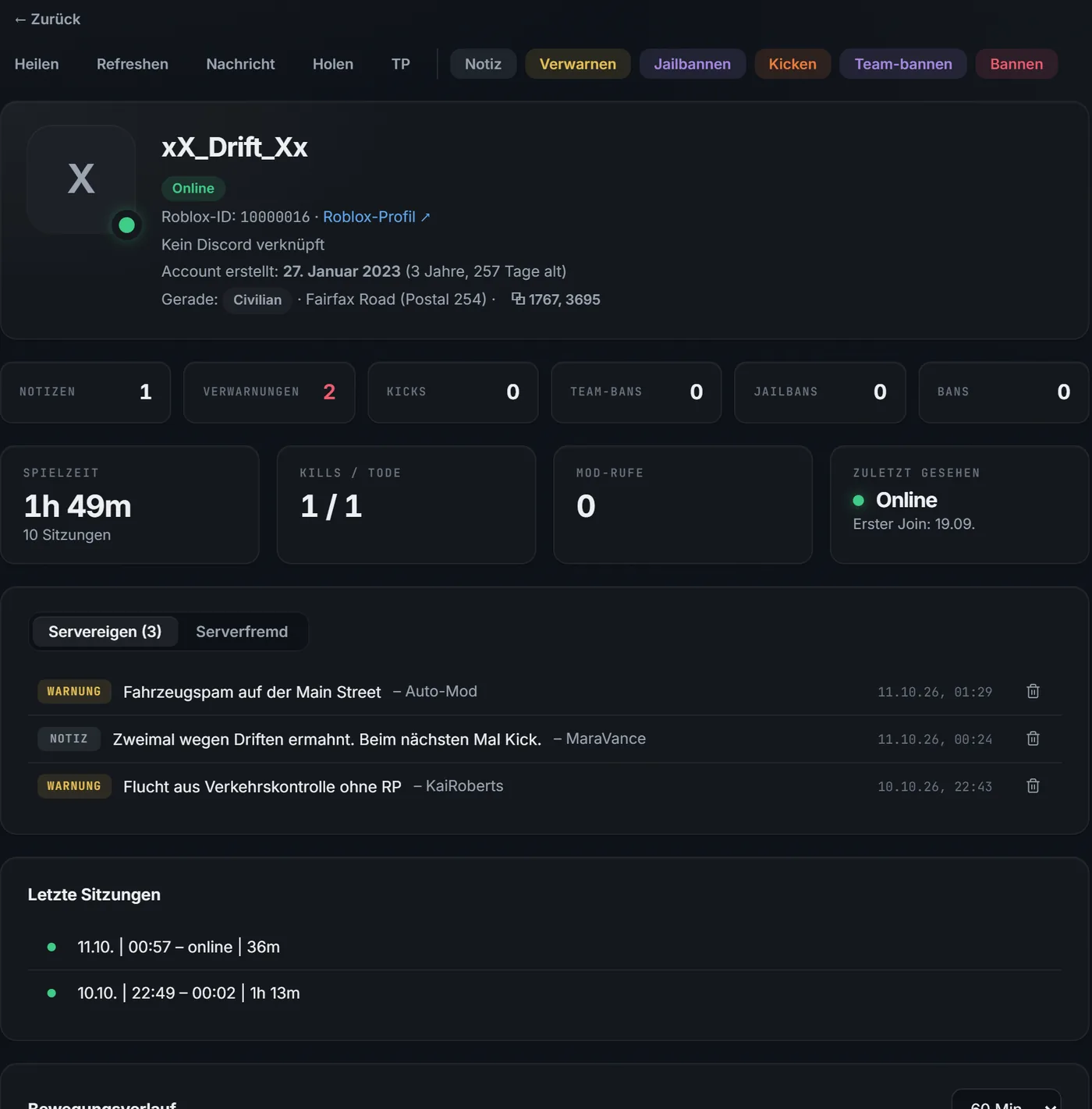Click timestamp 11.10.26, 01:29
This screenshot has height=1109, width=1092.
coord(935,692)
